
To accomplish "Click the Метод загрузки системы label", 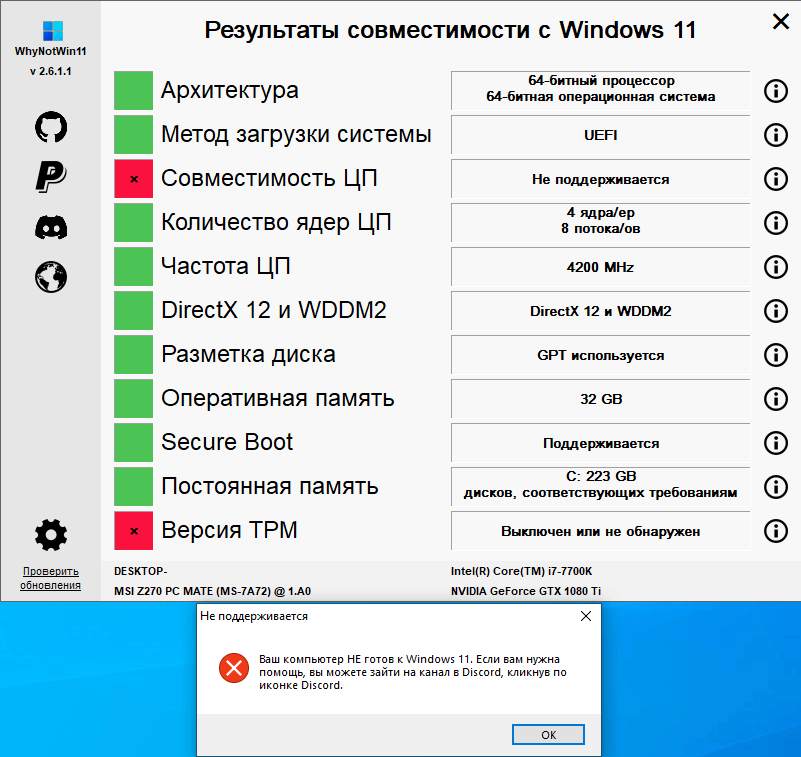I will tap(296, 134).
